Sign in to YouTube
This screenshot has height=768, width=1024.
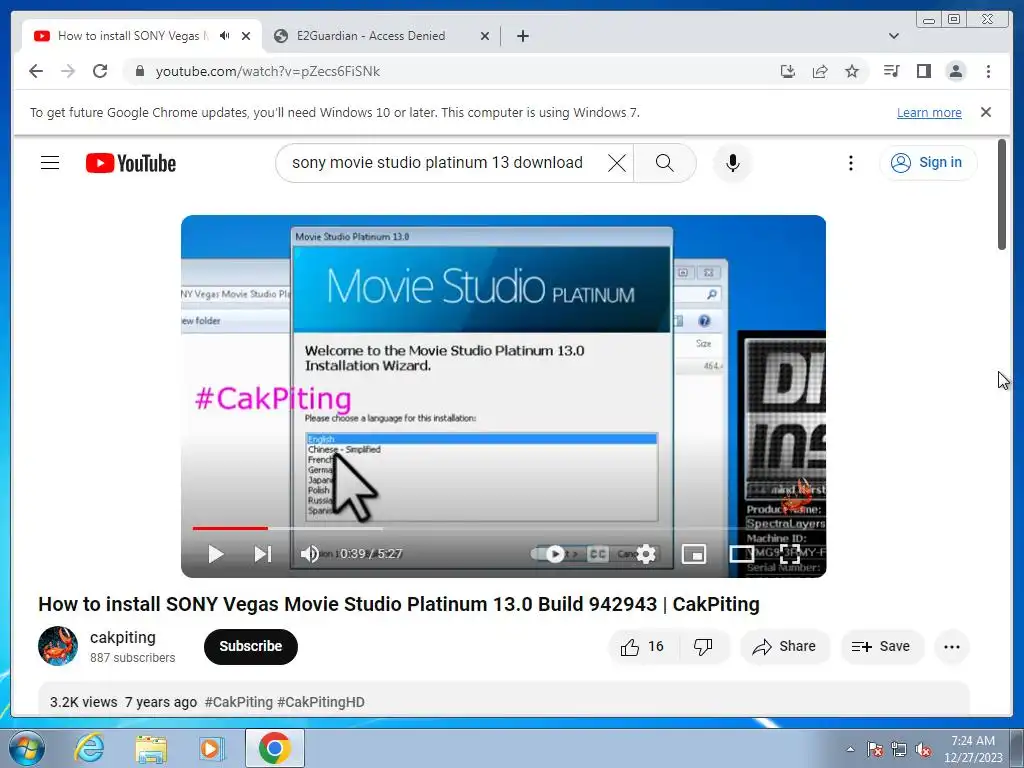tap(928, 163)
